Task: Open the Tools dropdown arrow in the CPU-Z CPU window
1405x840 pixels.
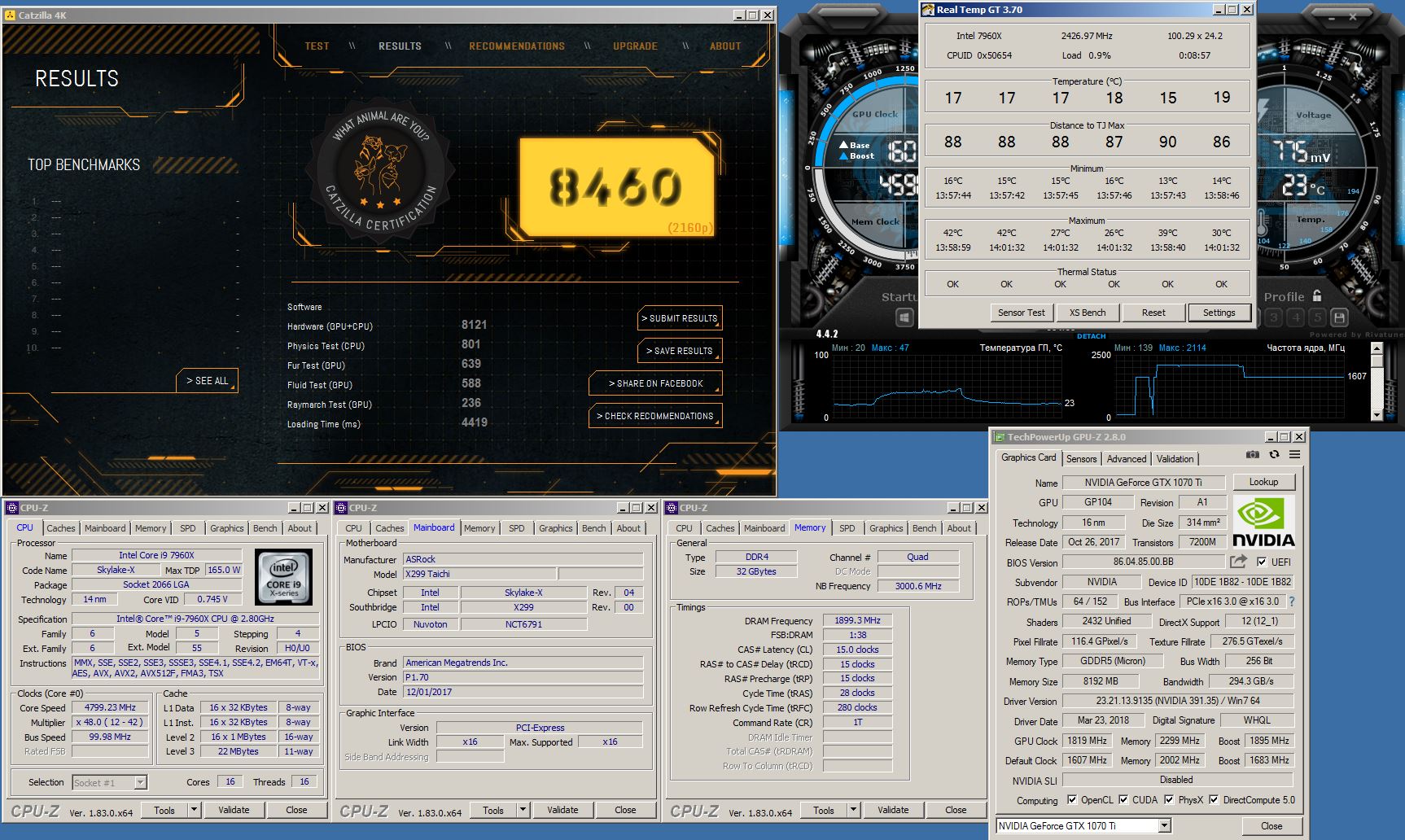Action: pyautogui.click(x=194, y=810)
